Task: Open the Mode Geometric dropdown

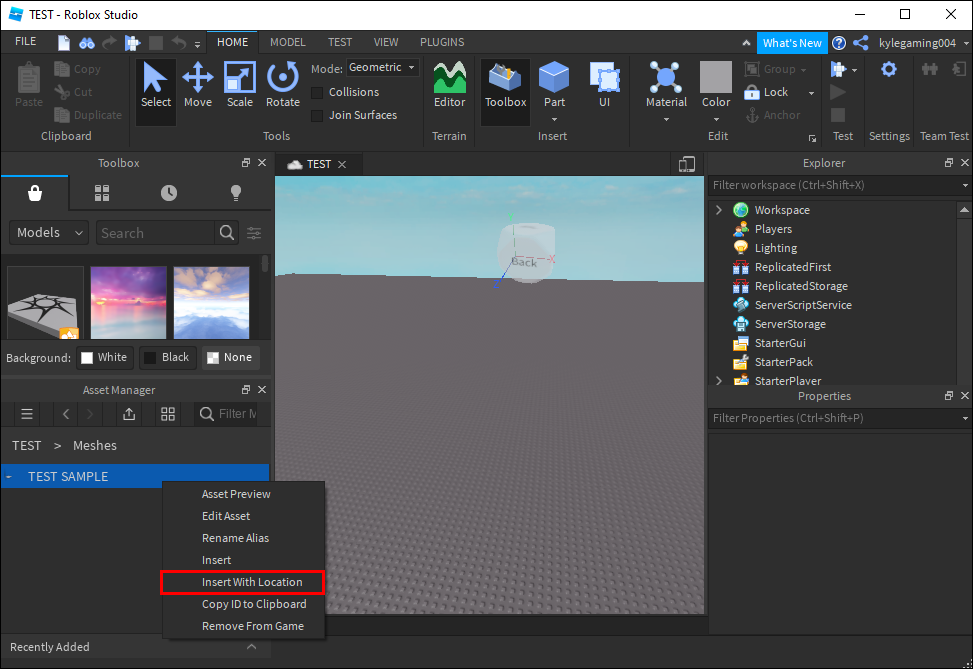Action: 382,68
